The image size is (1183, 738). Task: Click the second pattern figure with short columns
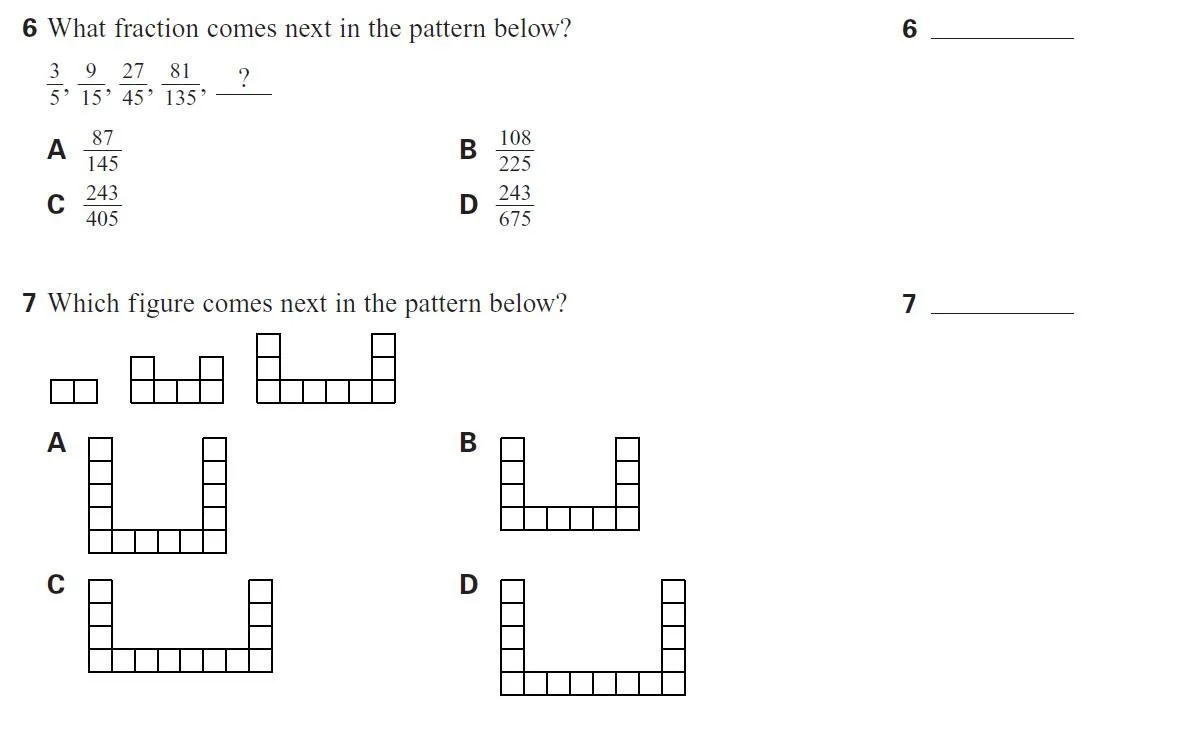coord(177,380)
